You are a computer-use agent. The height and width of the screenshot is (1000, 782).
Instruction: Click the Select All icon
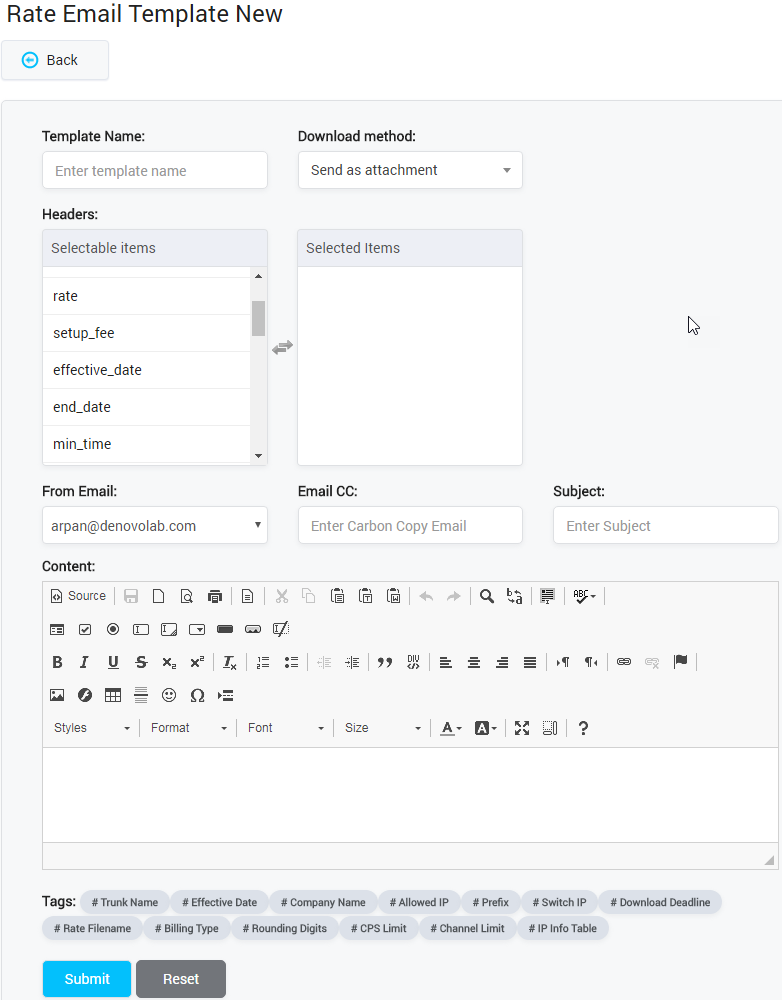547,596
